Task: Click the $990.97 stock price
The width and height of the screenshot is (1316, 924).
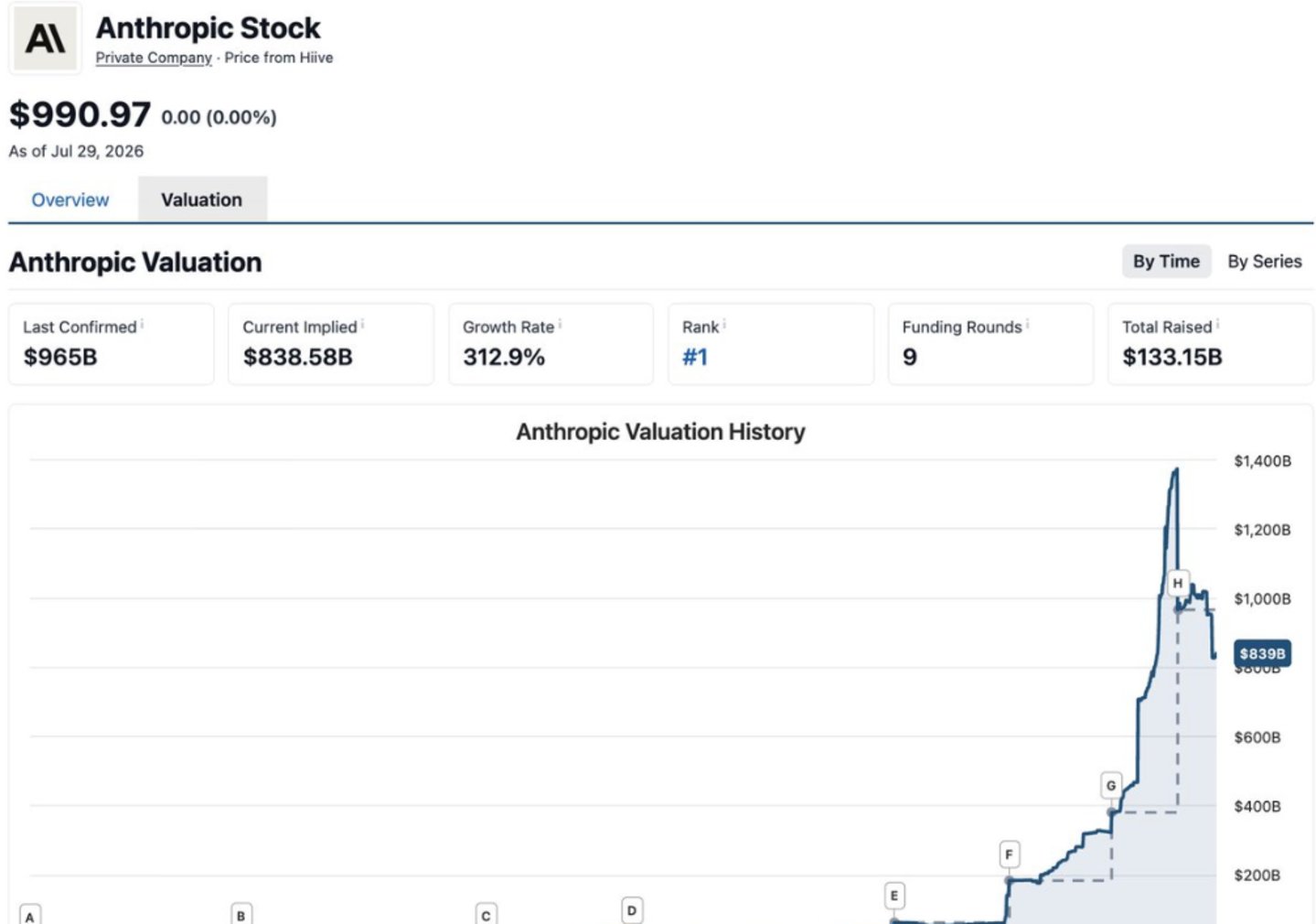Action: pyautogui.click(x=80, y=114)
